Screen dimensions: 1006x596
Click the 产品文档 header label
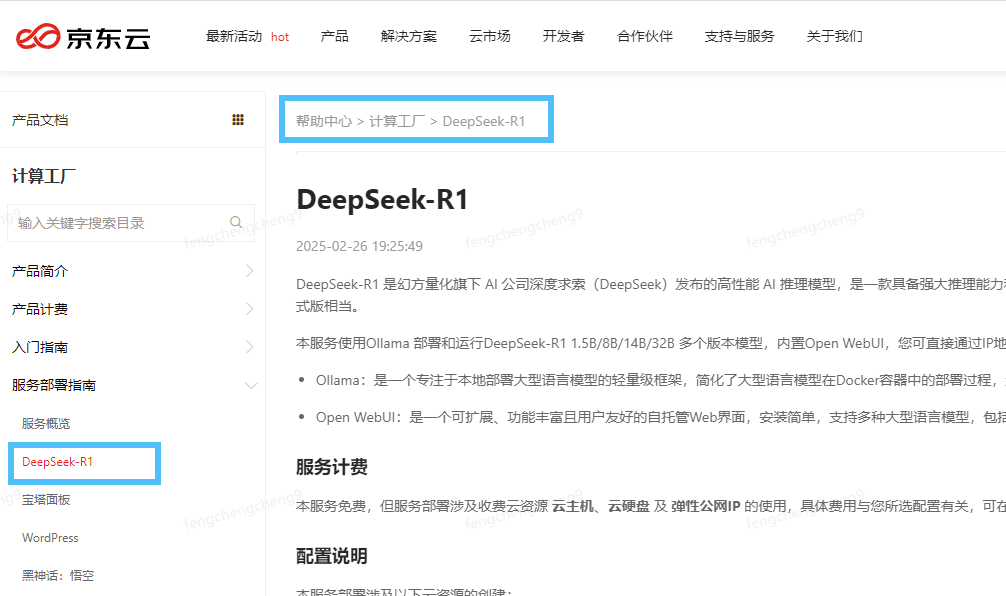coord(40,120)
